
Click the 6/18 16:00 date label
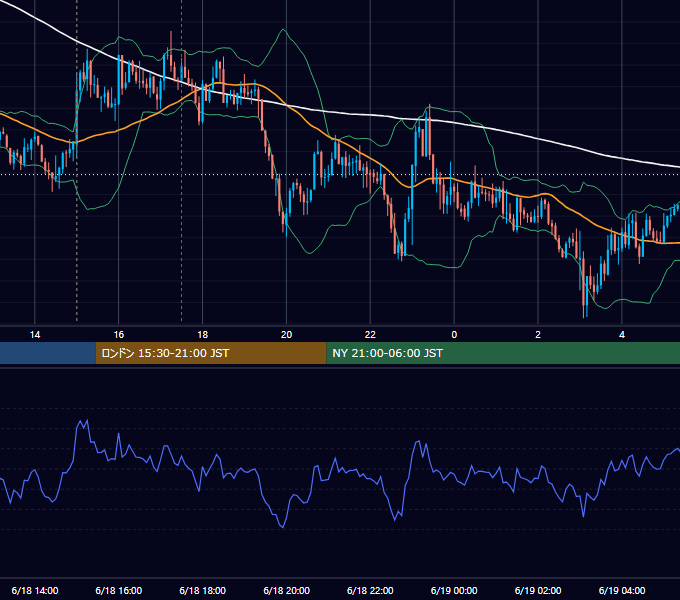(x=118, y=590)
